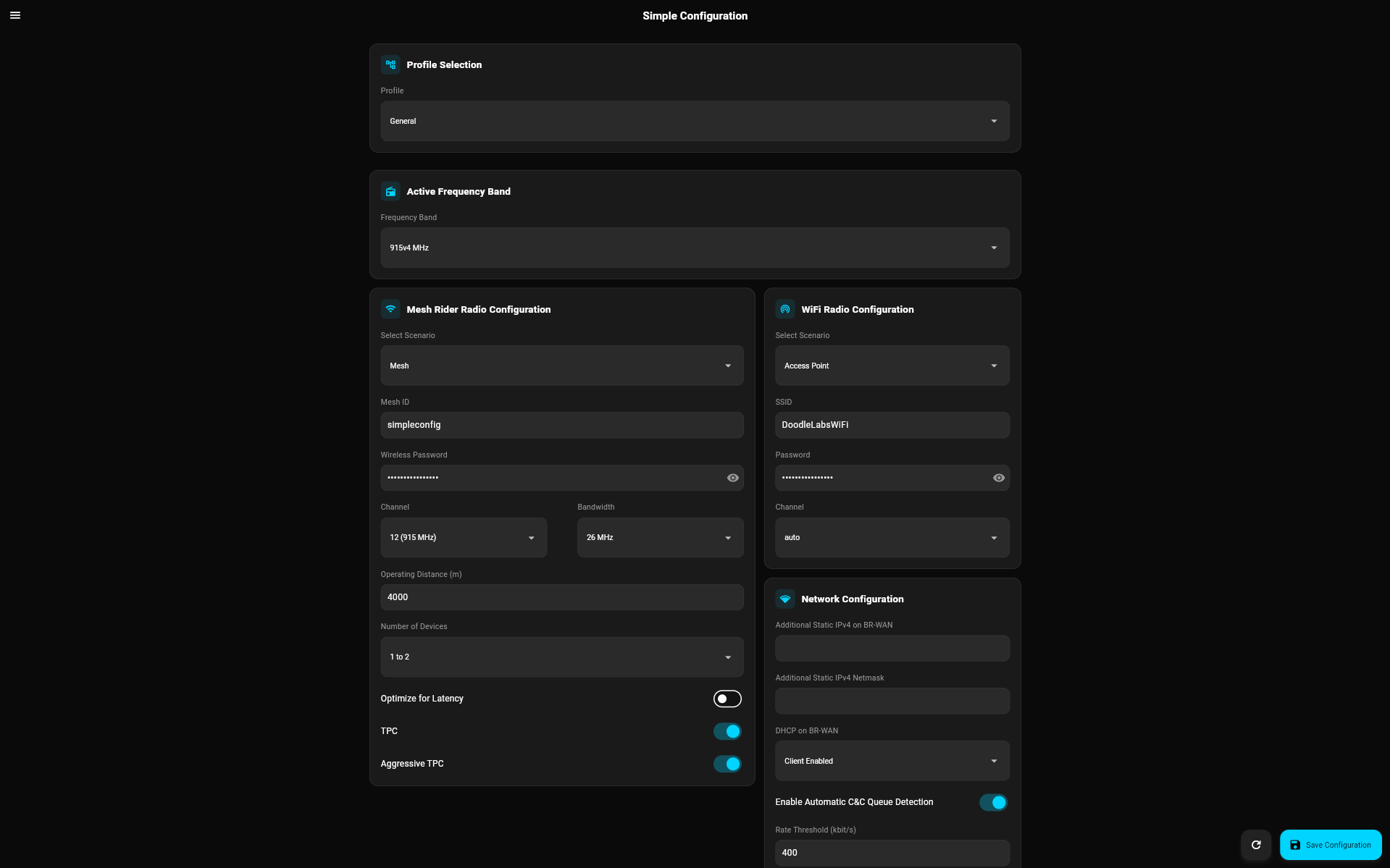
Task: Click the WiFi Radio Configuration icon
Action: pyautogui.click(x=785, y=309)
